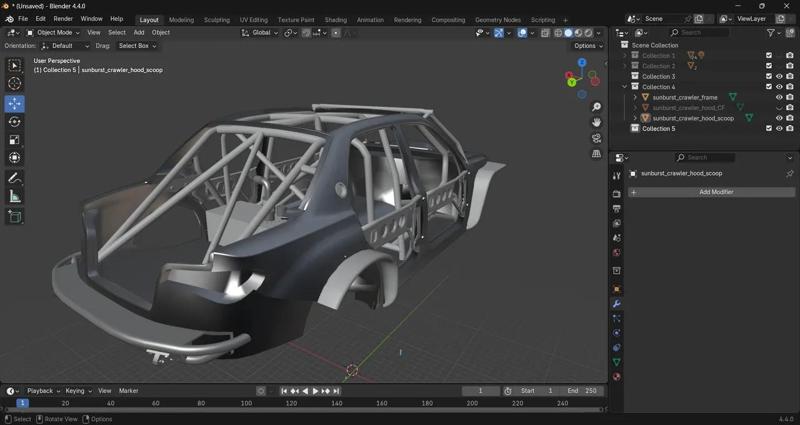The image size is (800, 425).
Task: Click the Add Modifier button
Action: (x=716, y=192)
